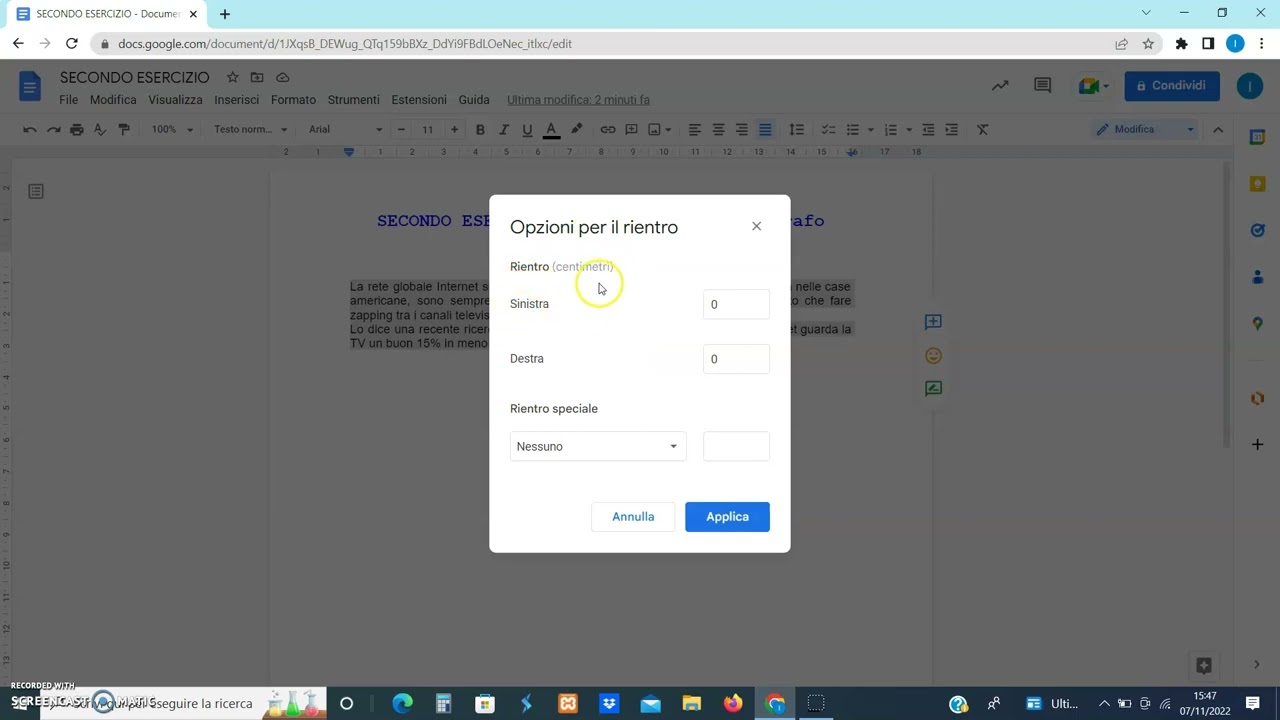Click the Applica button
Image resolution: width=1280 pixels, height=720 pixels.
point(727,517)
